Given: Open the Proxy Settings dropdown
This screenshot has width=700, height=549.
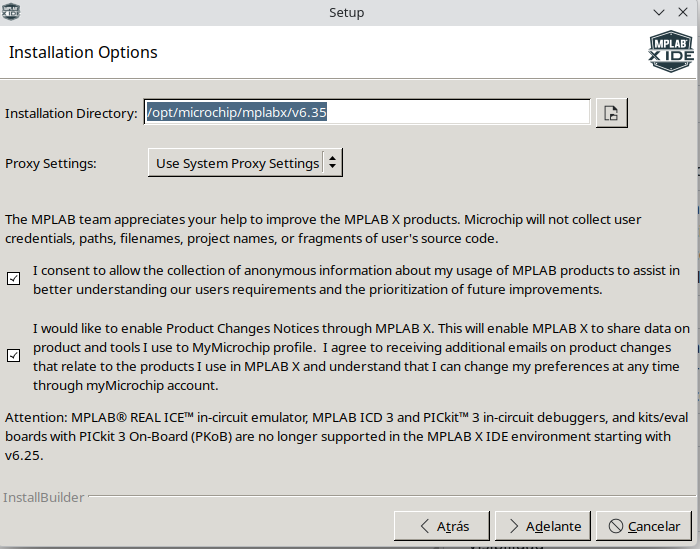Looking at the screenshot, I should point(245,163).
